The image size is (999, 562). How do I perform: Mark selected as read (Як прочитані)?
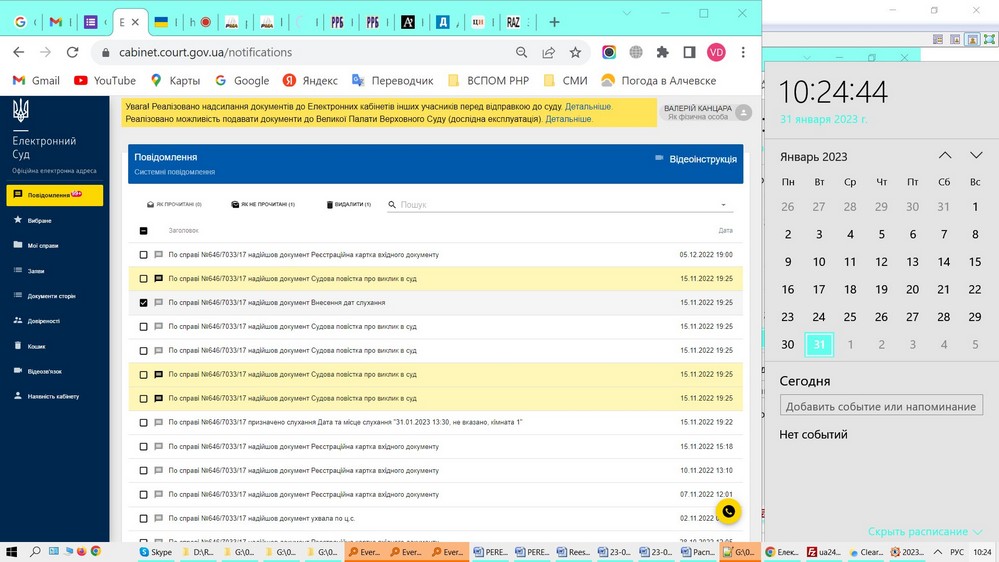(x=174, y=205)
